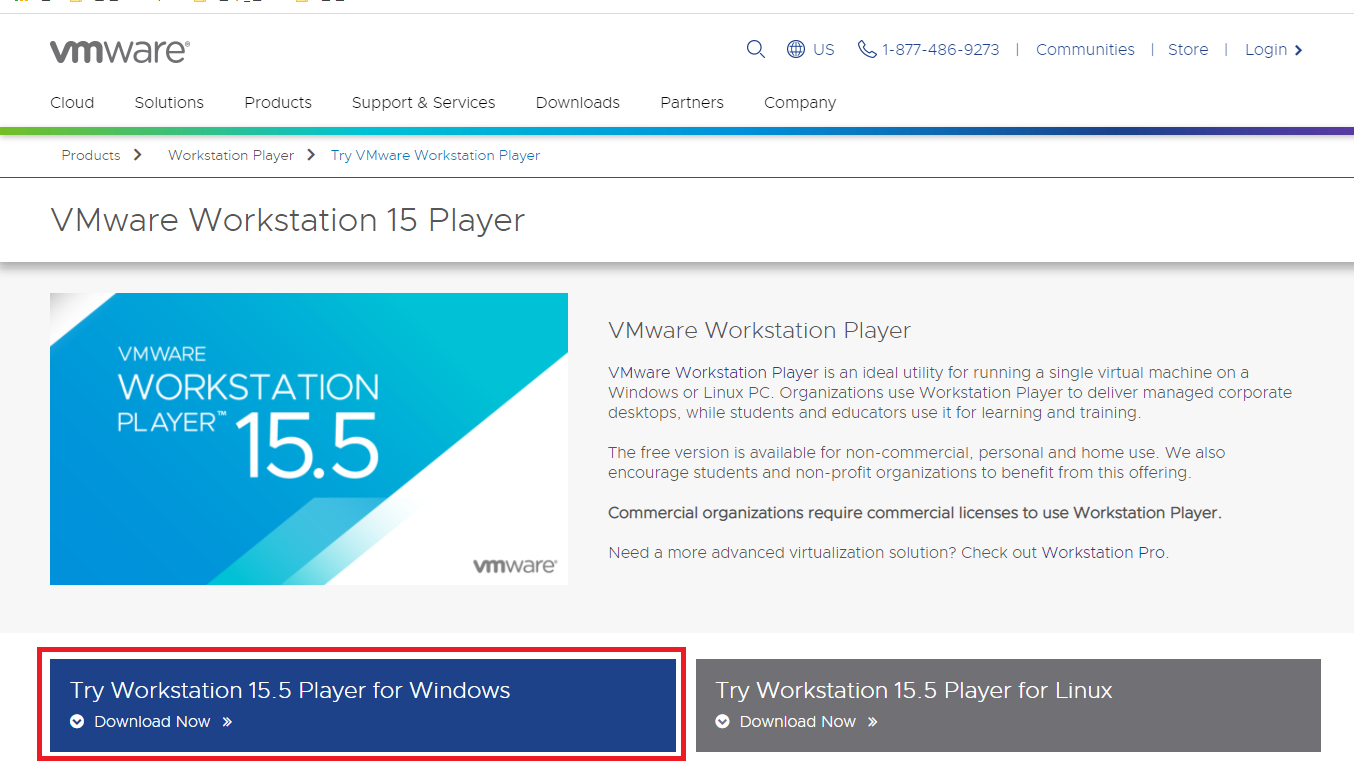Viewport: 1354px width, 783px height.
Task: Click double-chevron after Linux Download Now
Action: [873, 721]
